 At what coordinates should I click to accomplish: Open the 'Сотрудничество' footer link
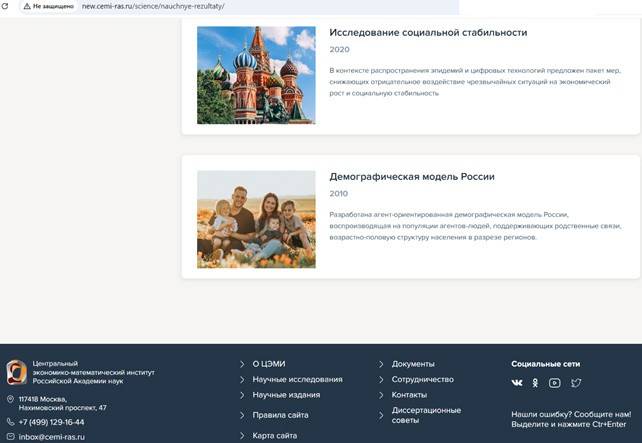click(x=422, y=379)
